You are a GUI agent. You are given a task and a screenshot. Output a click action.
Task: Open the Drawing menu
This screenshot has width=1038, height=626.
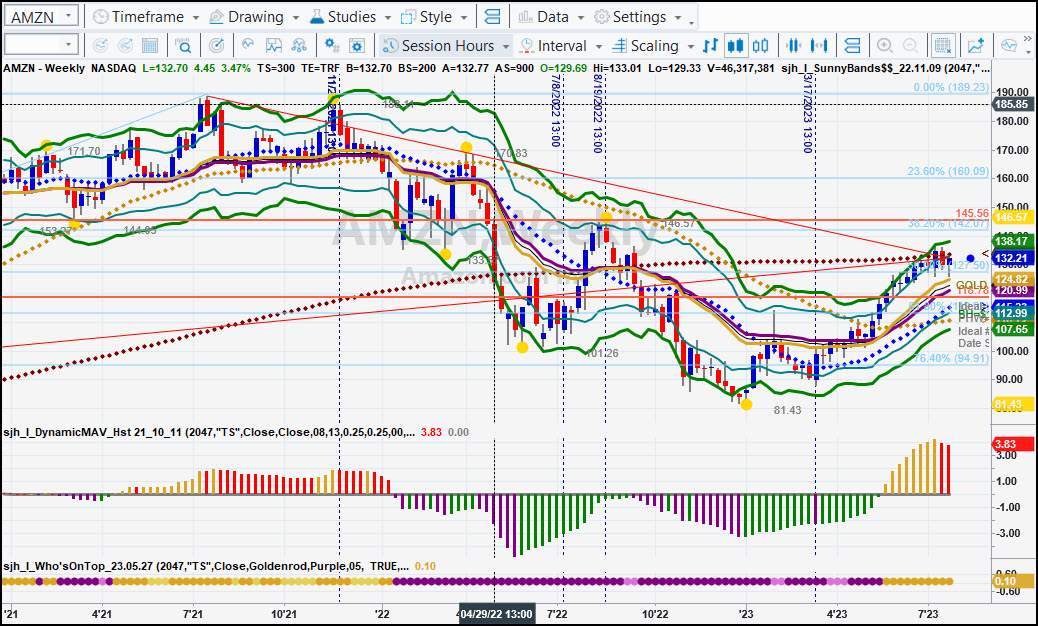[246, 17]
